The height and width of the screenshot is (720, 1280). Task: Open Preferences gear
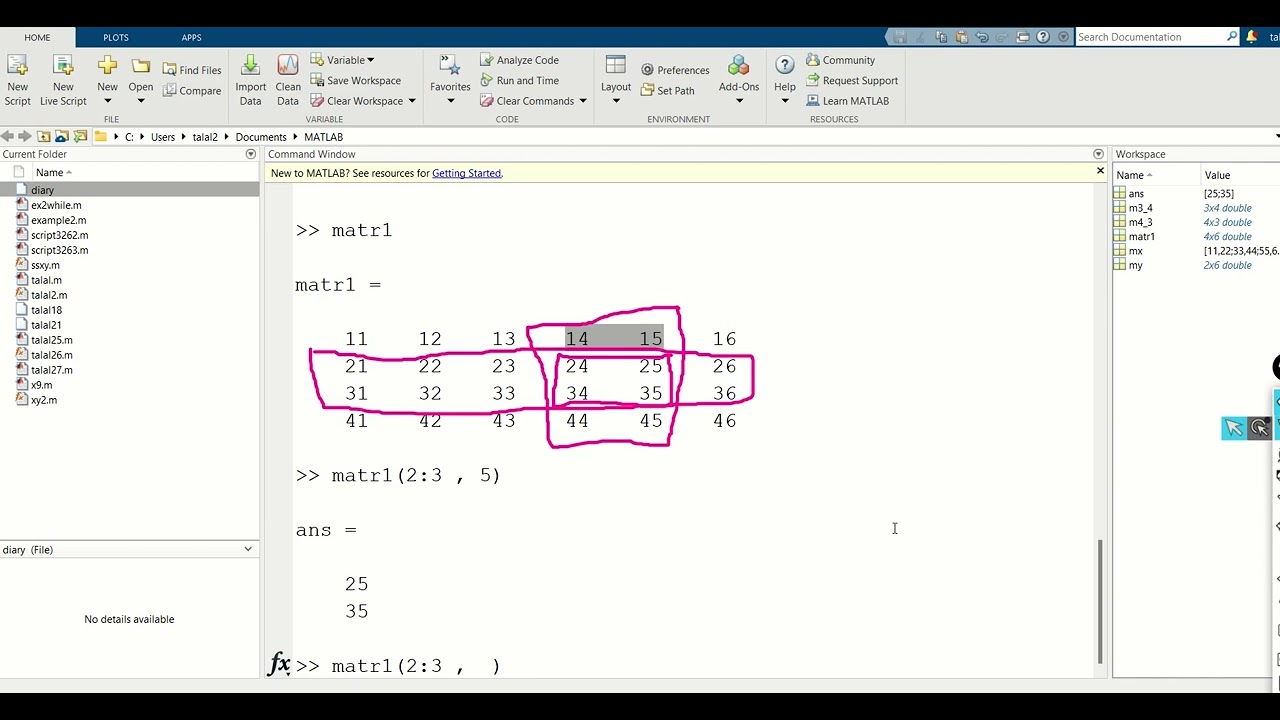pos(675,70)
